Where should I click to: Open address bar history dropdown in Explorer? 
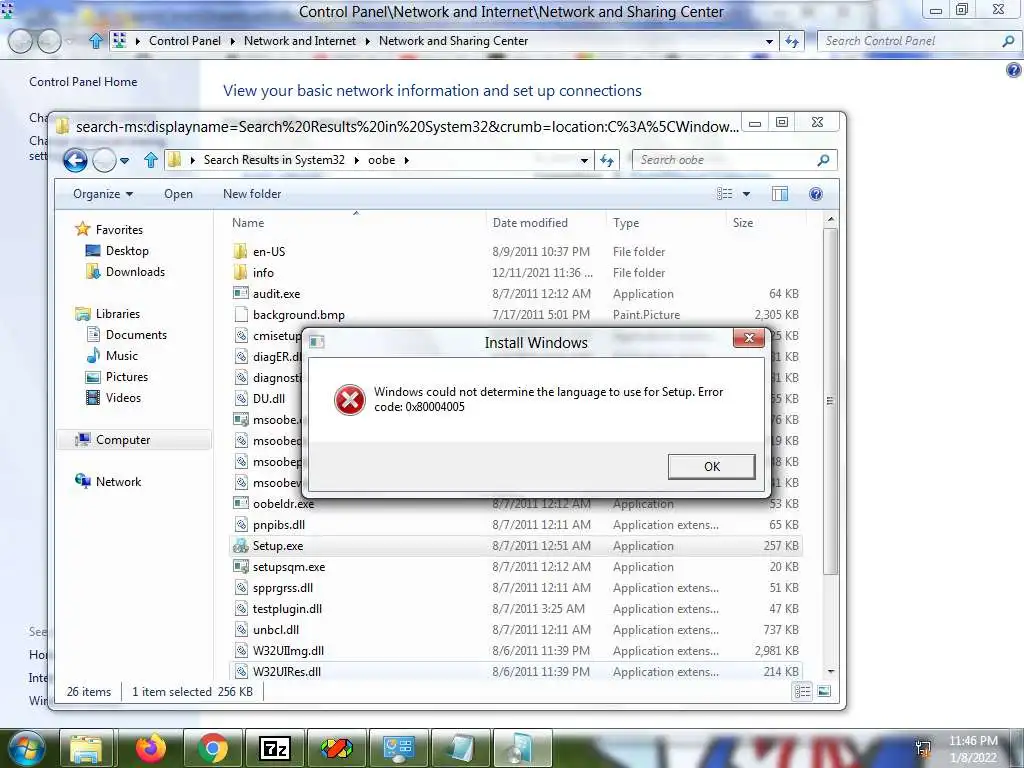584,160
